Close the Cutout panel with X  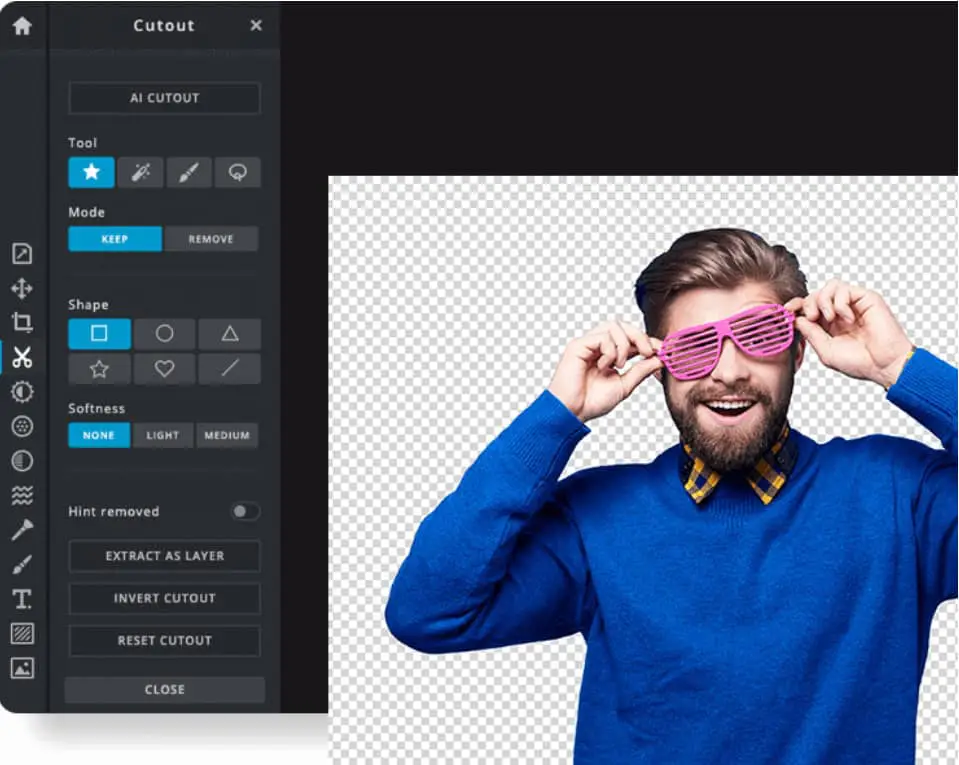(x=256, y=25)
